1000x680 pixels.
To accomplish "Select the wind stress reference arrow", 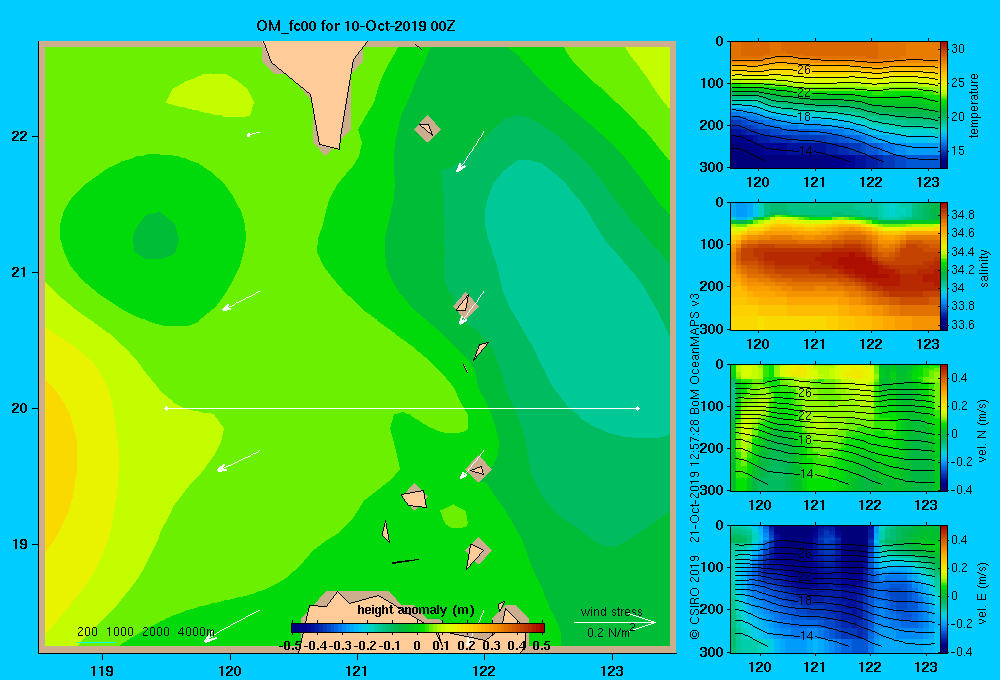I will coord(615,623).
